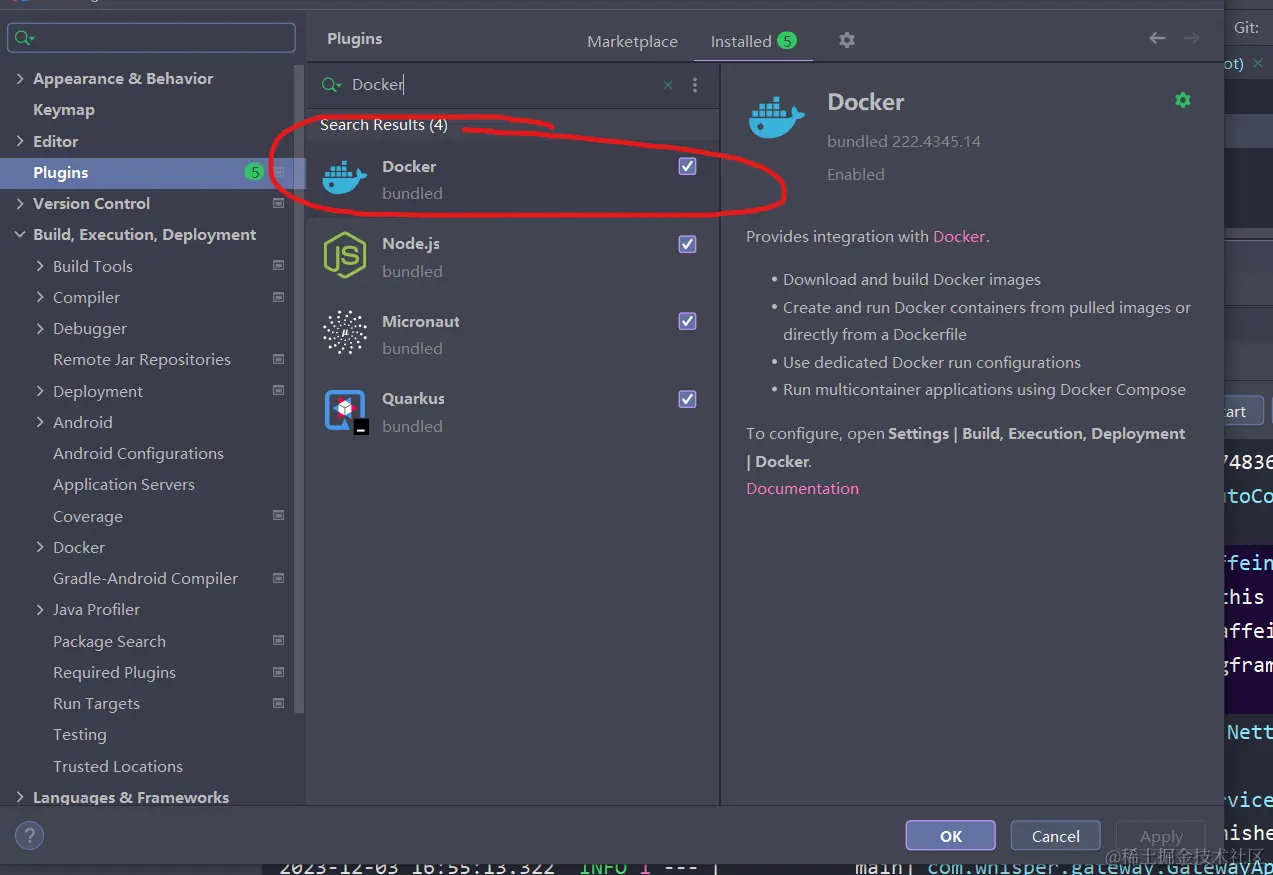Screen dimensions: 1273x875
Task: Navigate forward with the right arrow
Action: pyautogui.click(x=1191, y=38)
